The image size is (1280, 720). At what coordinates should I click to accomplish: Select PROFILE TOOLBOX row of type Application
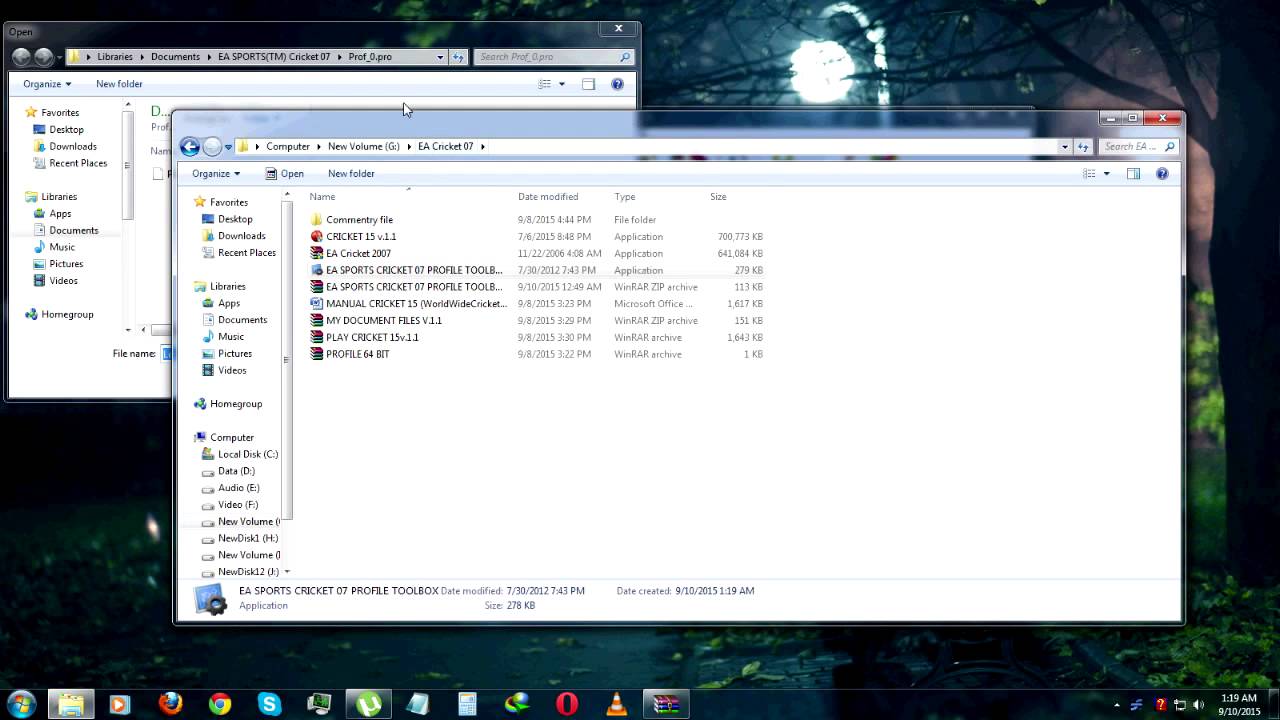click(537, 271)
